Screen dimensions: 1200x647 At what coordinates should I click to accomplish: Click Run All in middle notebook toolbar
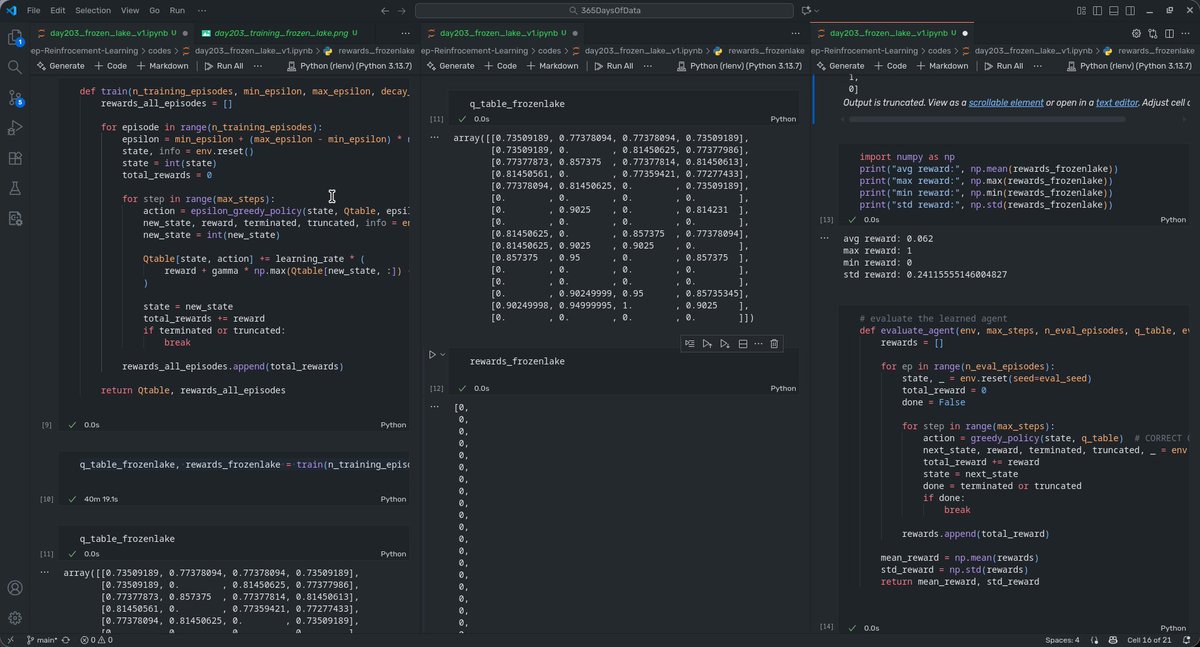[x=613, y=65]
